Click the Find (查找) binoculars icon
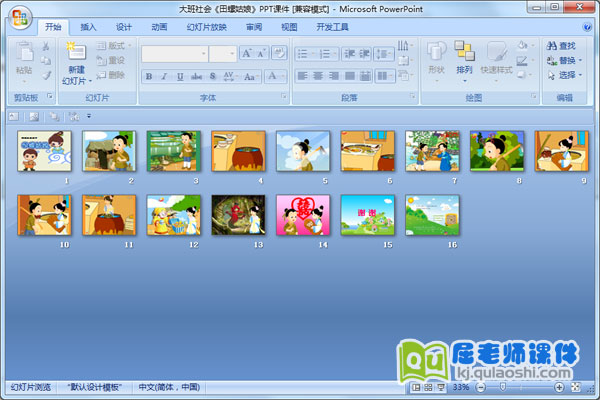 click(552, 46)
